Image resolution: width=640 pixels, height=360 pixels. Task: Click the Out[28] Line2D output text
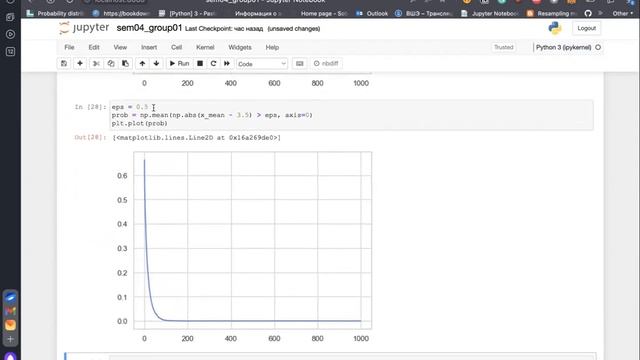click(196, 138)
